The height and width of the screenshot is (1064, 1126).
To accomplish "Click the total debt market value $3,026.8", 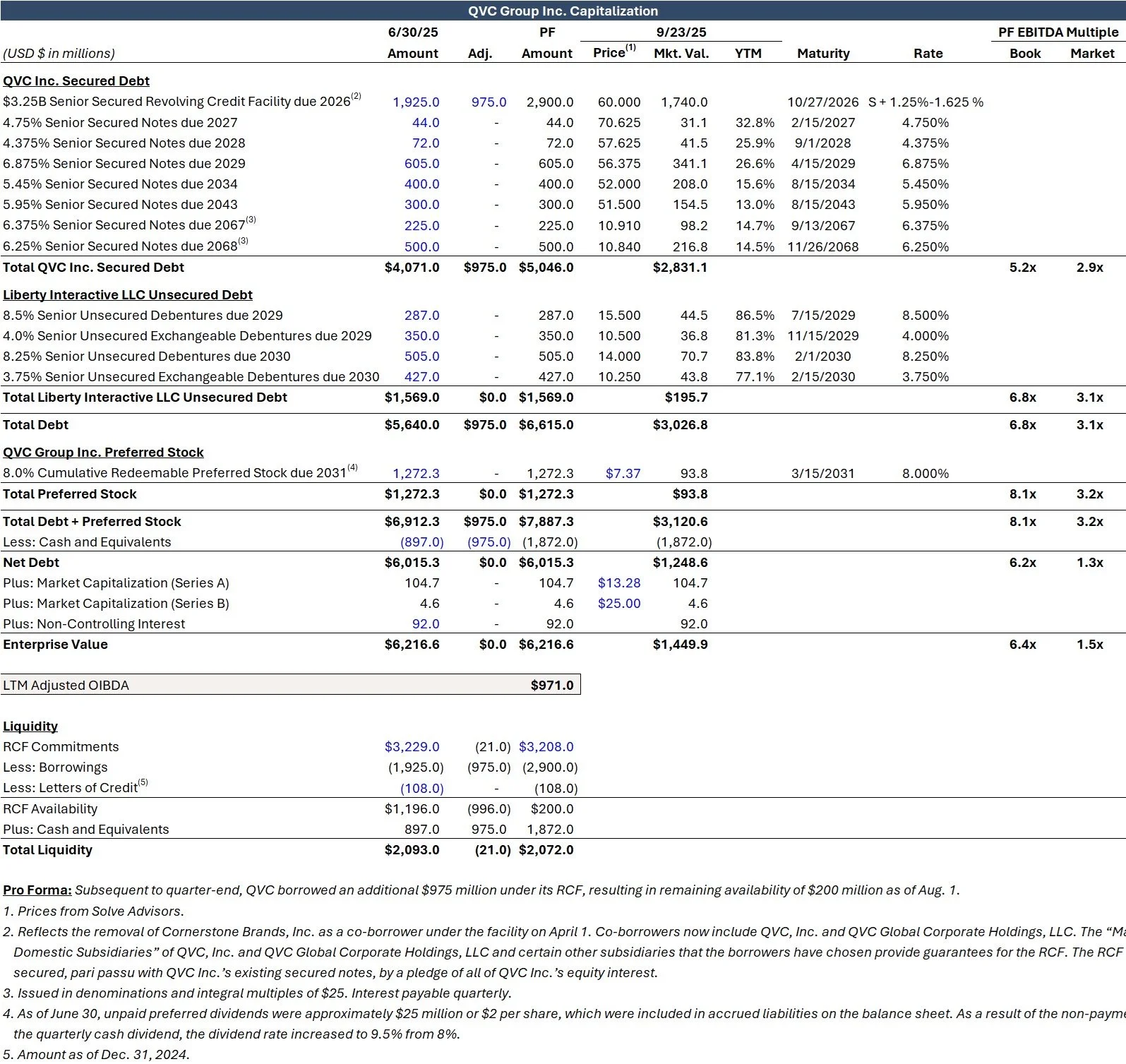I will [x=680, y=424].
